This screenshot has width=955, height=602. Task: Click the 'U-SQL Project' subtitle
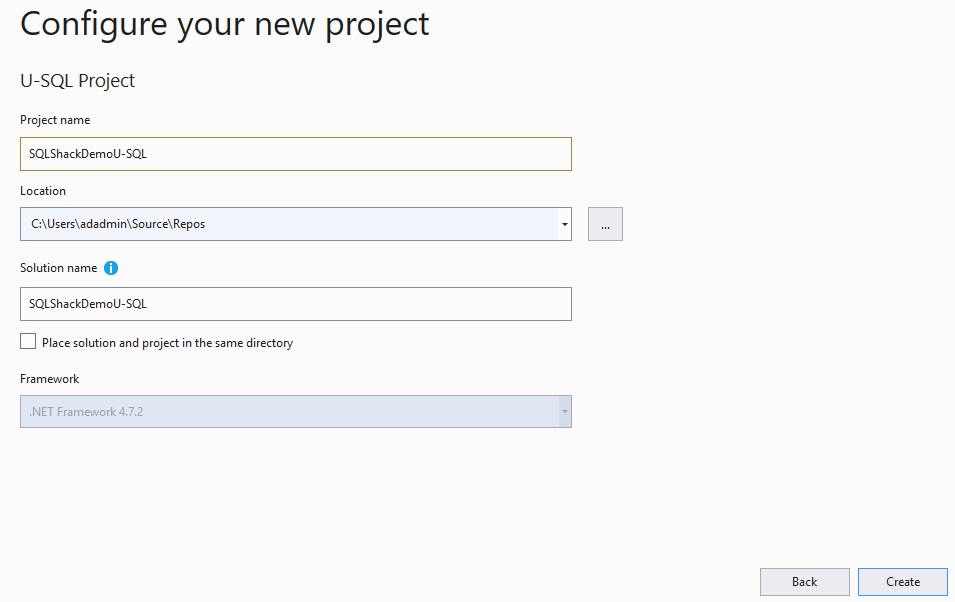[x=77, y=81]
